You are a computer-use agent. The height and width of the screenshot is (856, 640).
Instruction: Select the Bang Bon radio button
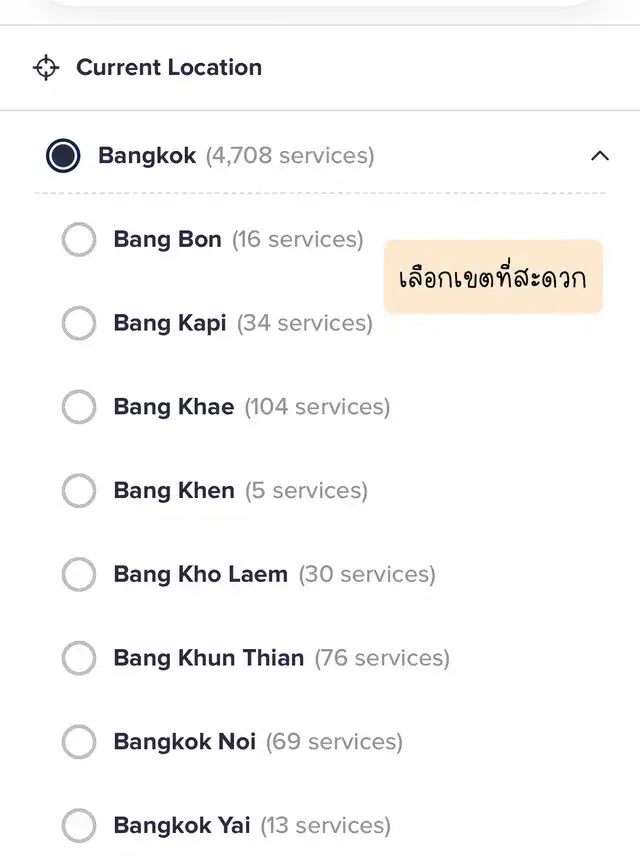79,240
